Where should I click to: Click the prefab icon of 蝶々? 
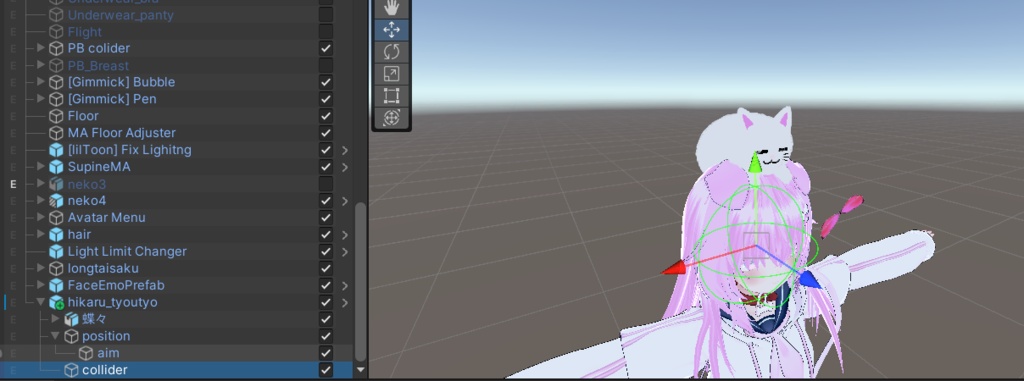[x=71, y=320]
